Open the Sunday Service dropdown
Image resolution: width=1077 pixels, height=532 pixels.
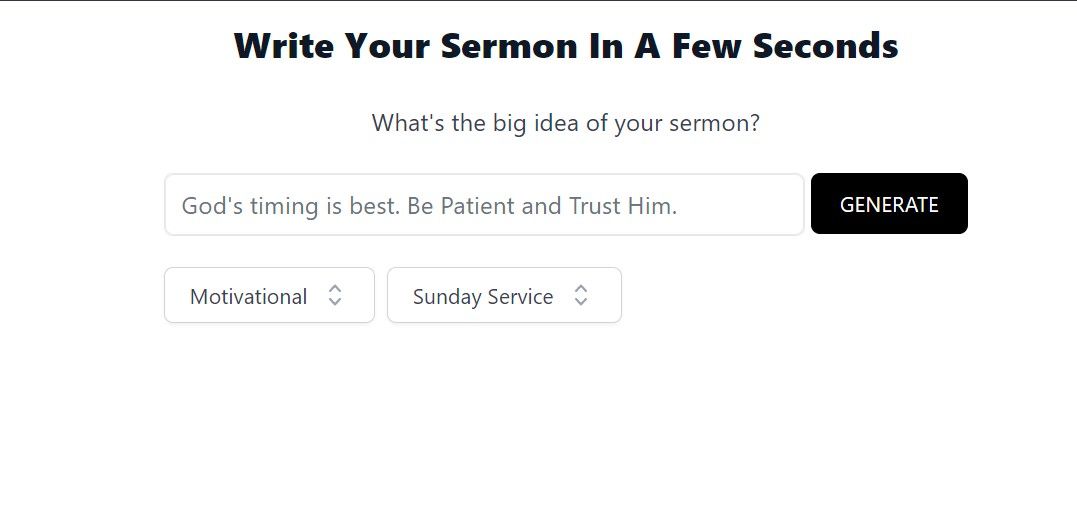click(x=504, y=296)
